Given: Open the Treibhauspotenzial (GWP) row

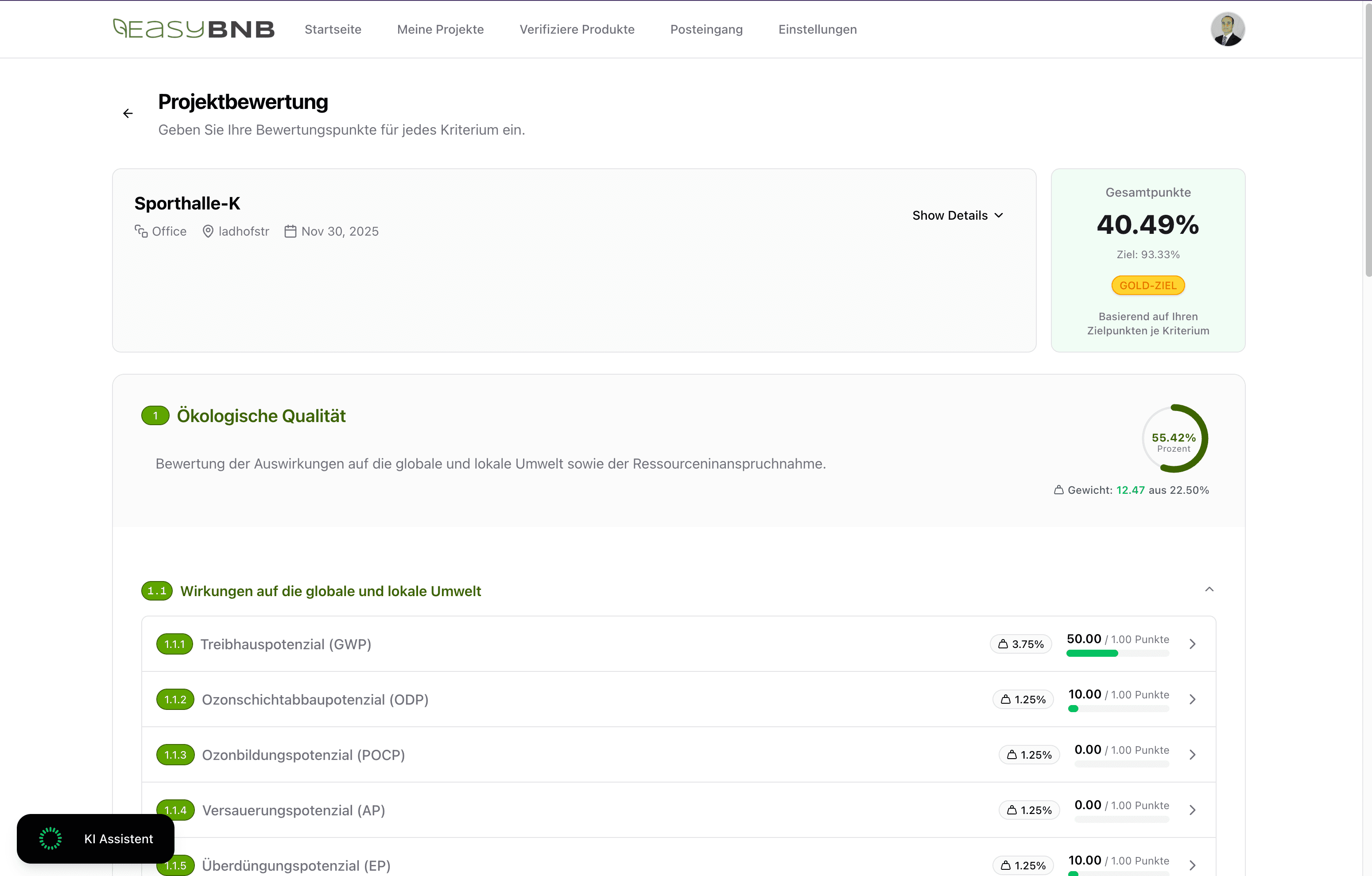Looking at the screenshot, I should (x=678, y=644).
